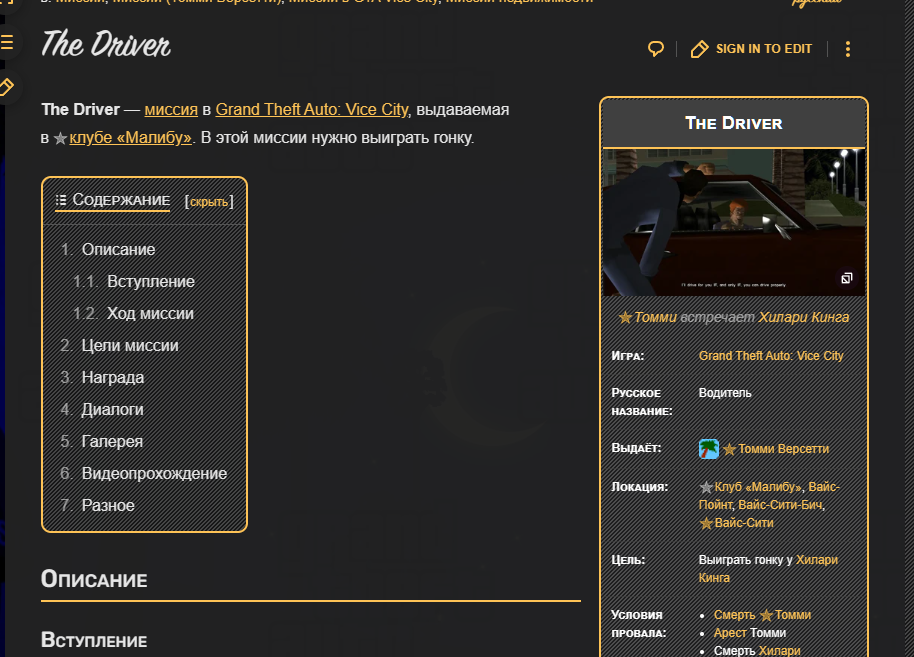
Task: Select Цели миссии in table of contents
Action: point(130,346)
